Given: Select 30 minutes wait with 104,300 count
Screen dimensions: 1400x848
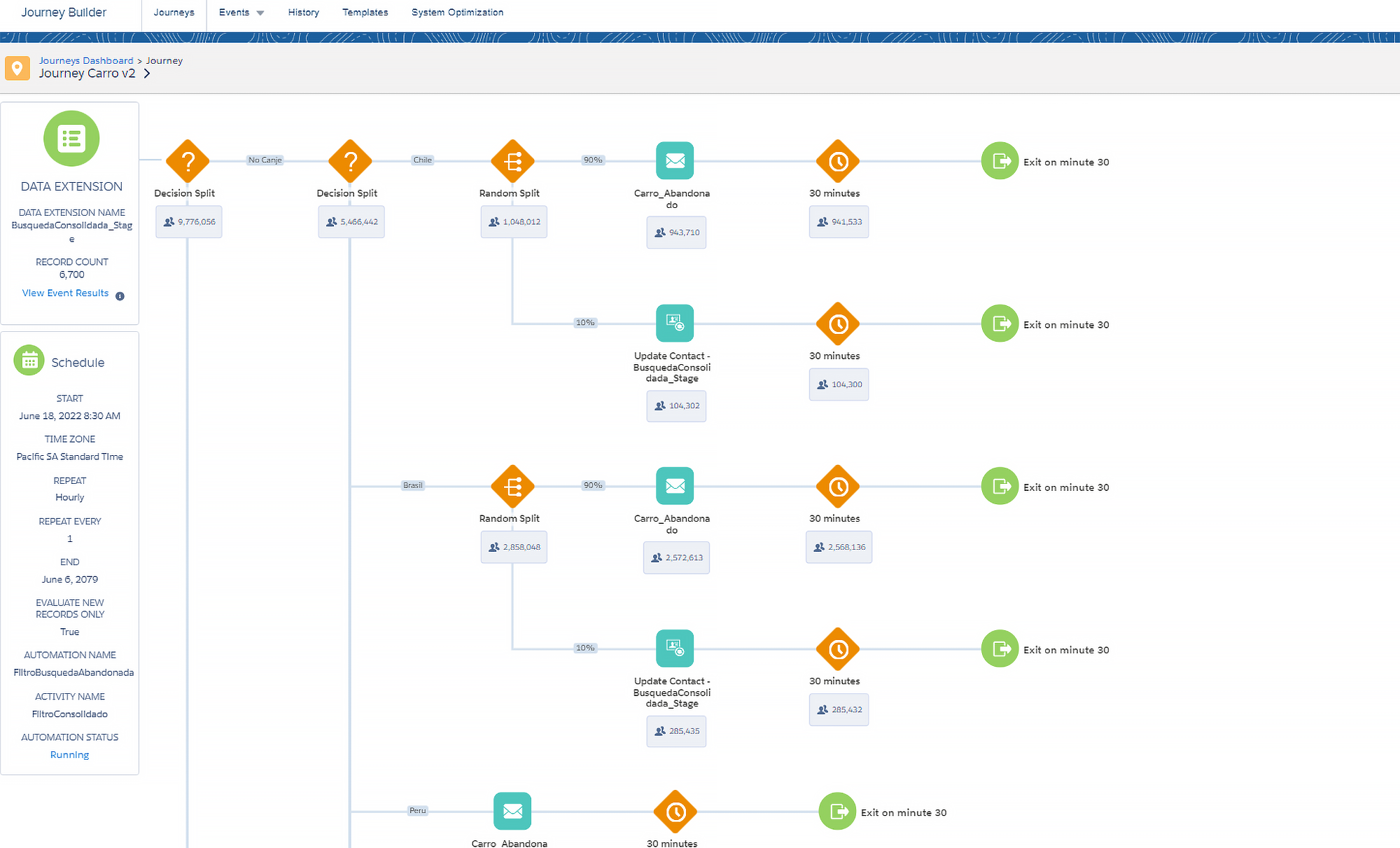Looking at the screenshot, I should (x=838, y=324).
